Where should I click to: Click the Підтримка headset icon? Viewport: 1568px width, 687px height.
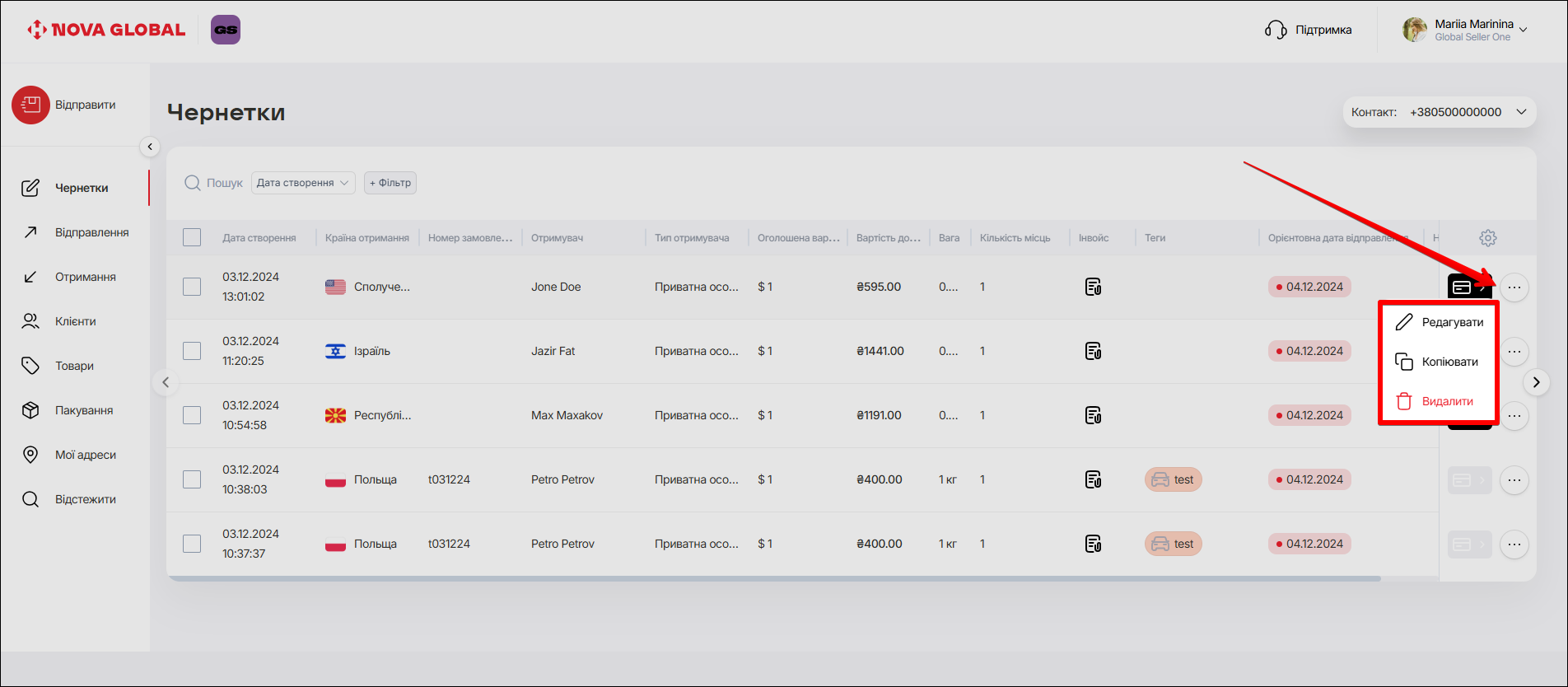coord(1276,30)
